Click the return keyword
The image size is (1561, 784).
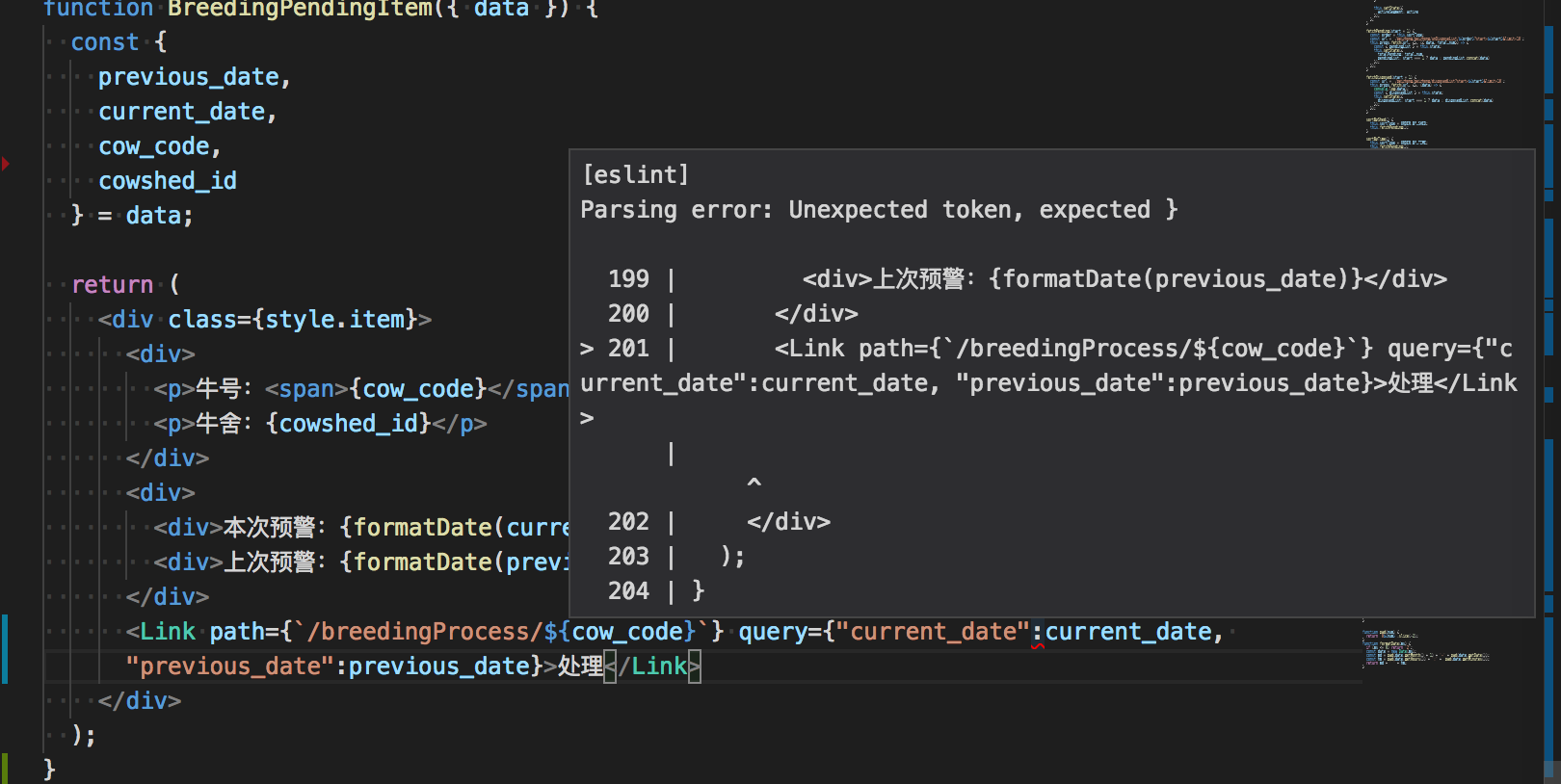[112, 285]
